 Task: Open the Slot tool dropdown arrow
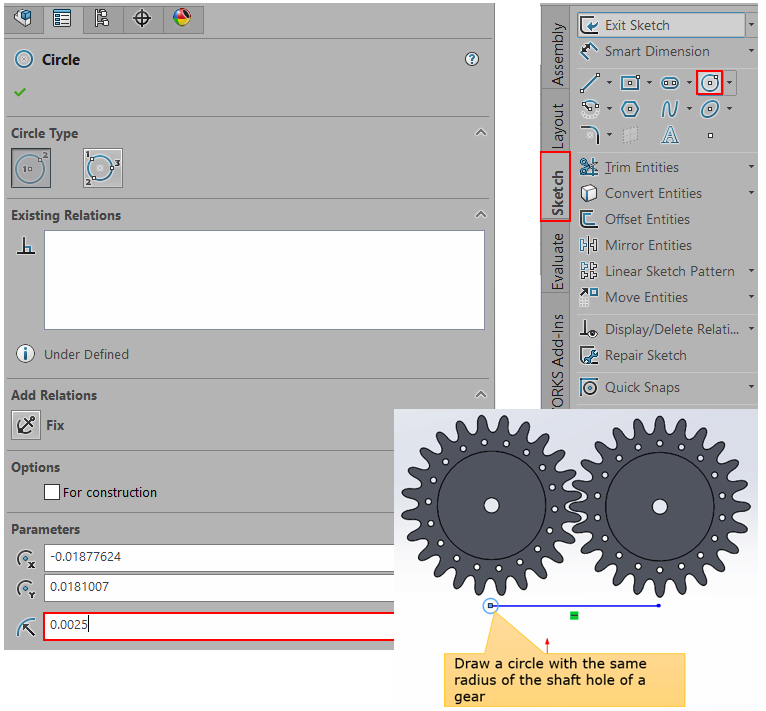coord(689,83)
